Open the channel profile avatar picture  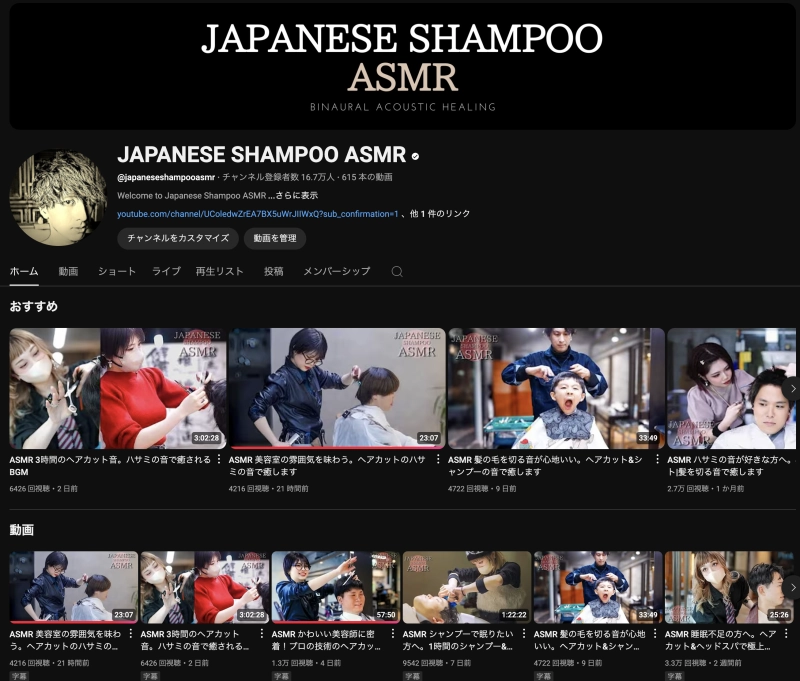(x=58, y=197)
